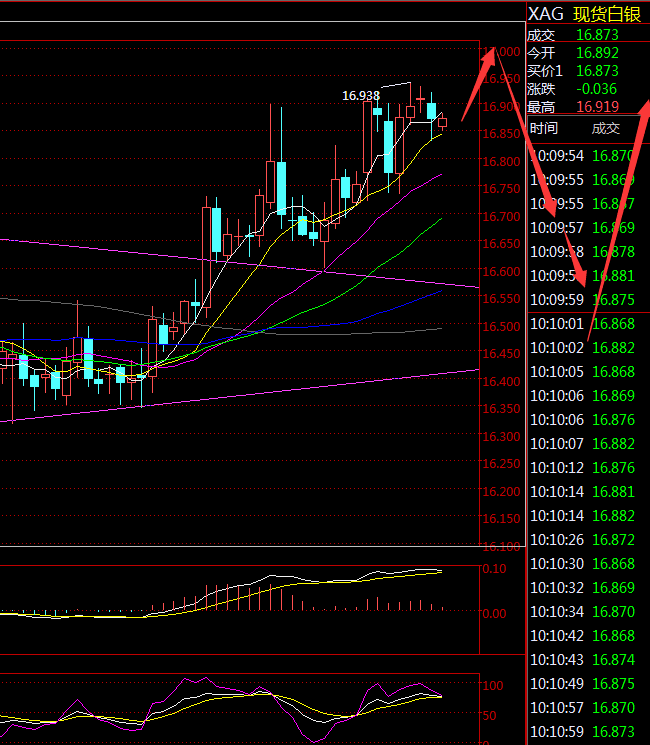The image size is (650, 745).
Task: Select the 16.400 price axis label
Action: coord(501,382)
